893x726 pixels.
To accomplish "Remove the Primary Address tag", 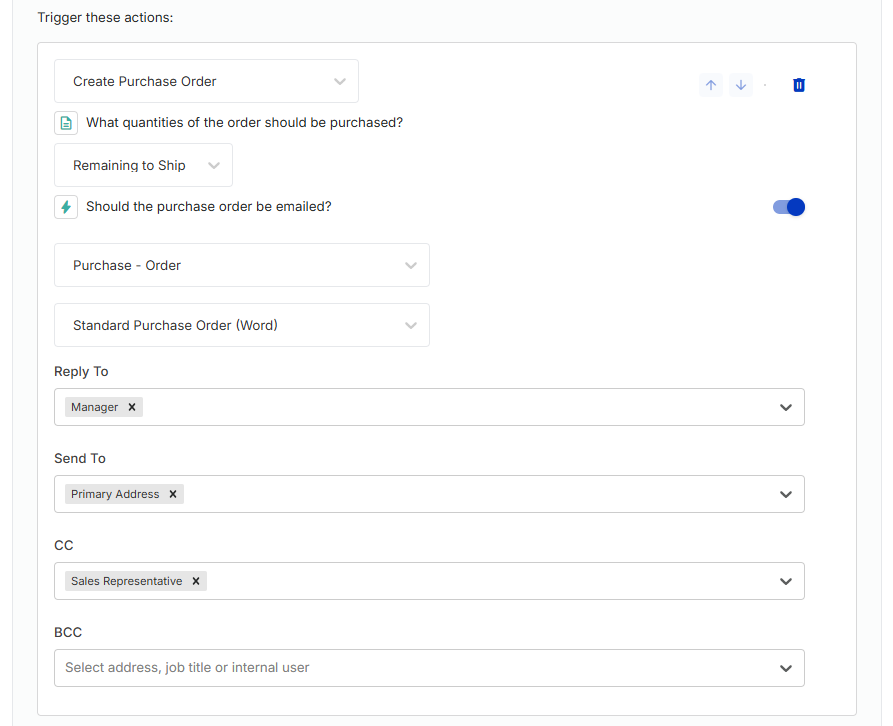I will coord(173,494).
